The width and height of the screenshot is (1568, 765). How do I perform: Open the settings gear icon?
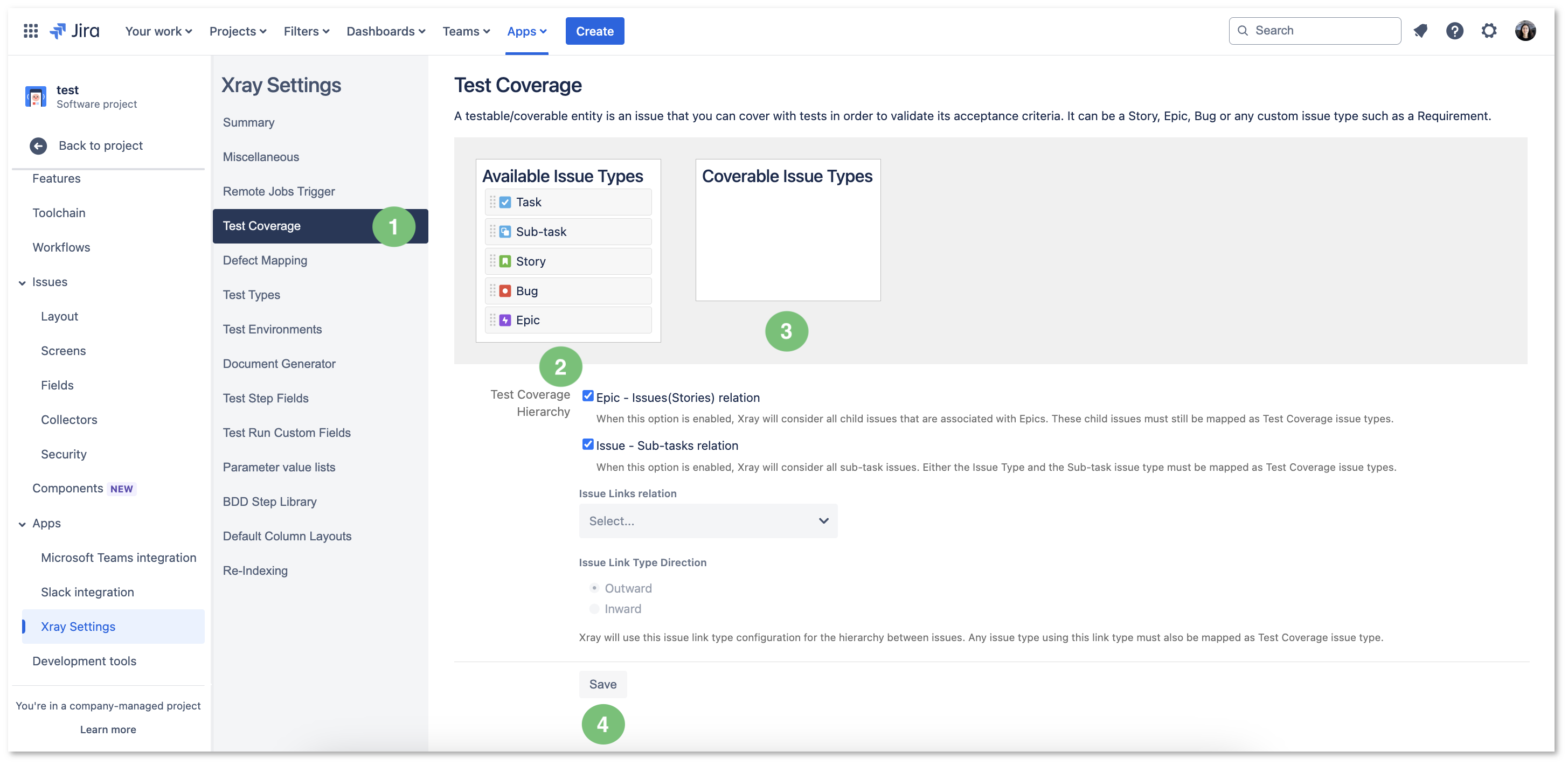point(1488,31)
